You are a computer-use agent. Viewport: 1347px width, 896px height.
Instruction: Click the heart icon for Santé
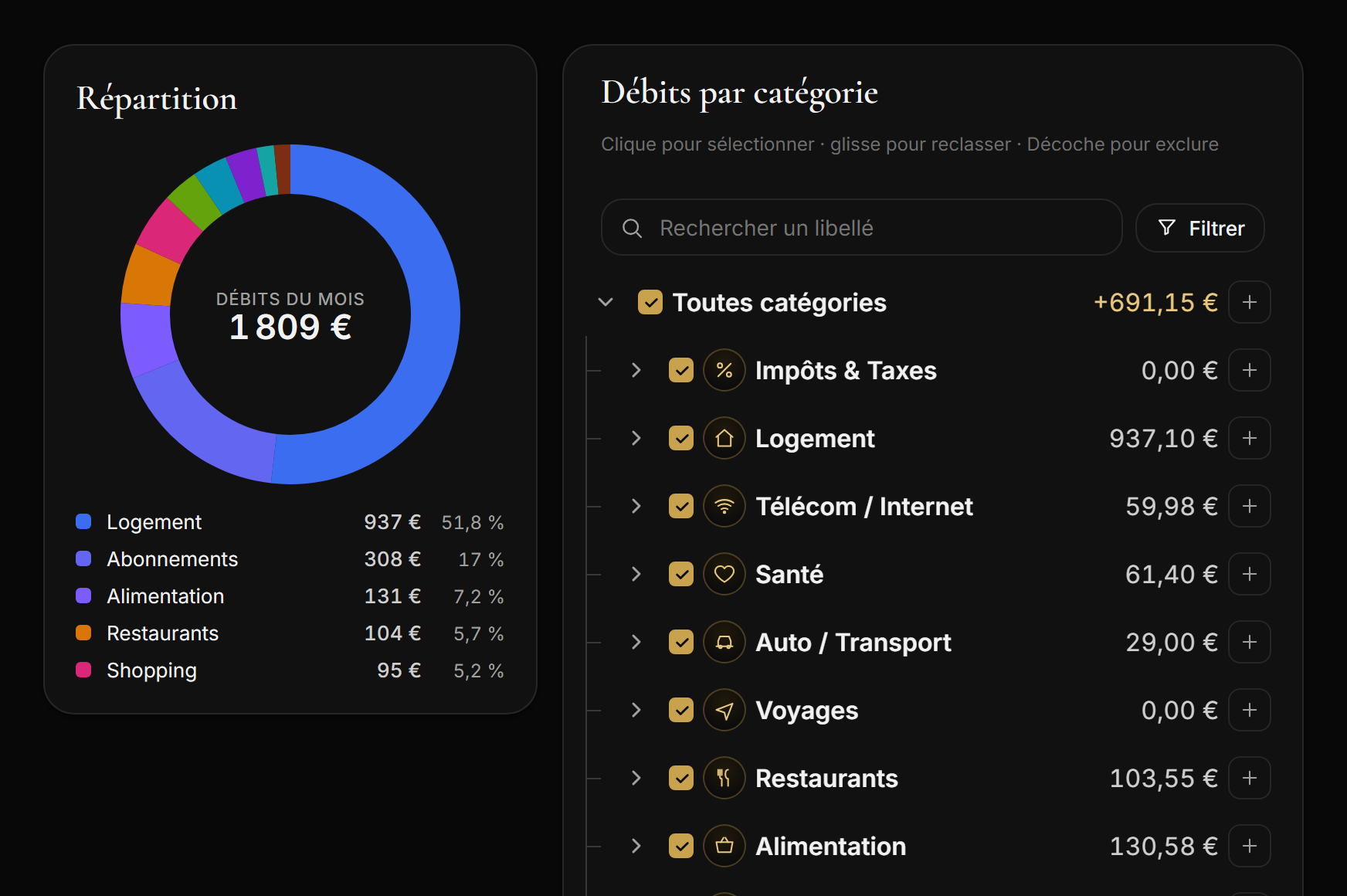724,574
